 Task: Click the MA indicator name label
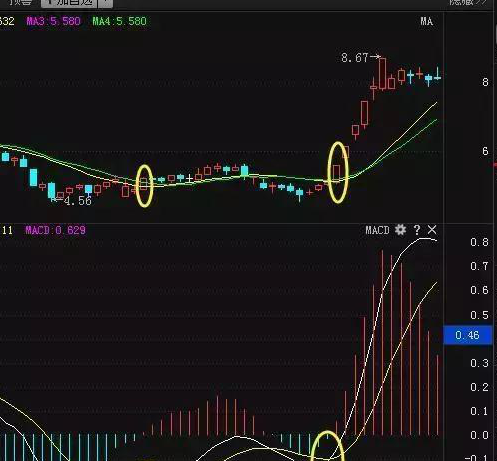426,21
